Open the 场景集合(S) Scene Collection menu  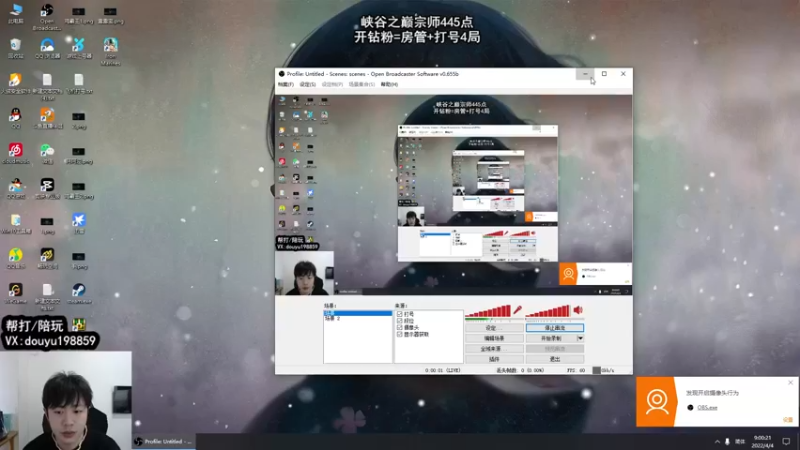point(361,84)
